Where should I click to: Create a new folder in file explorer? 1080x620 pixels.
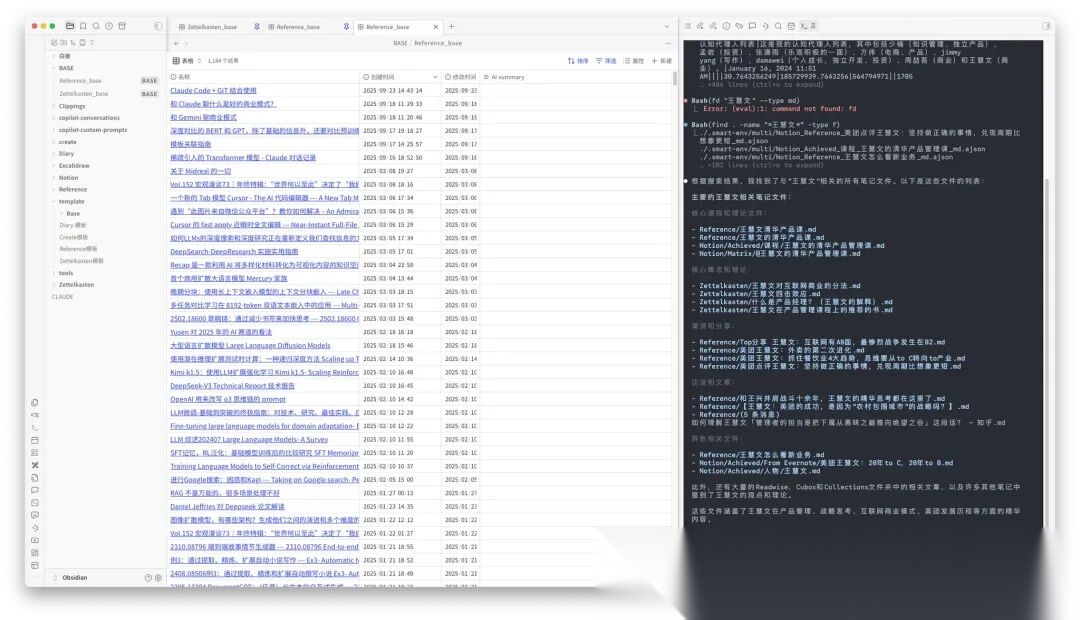(63, 43)
